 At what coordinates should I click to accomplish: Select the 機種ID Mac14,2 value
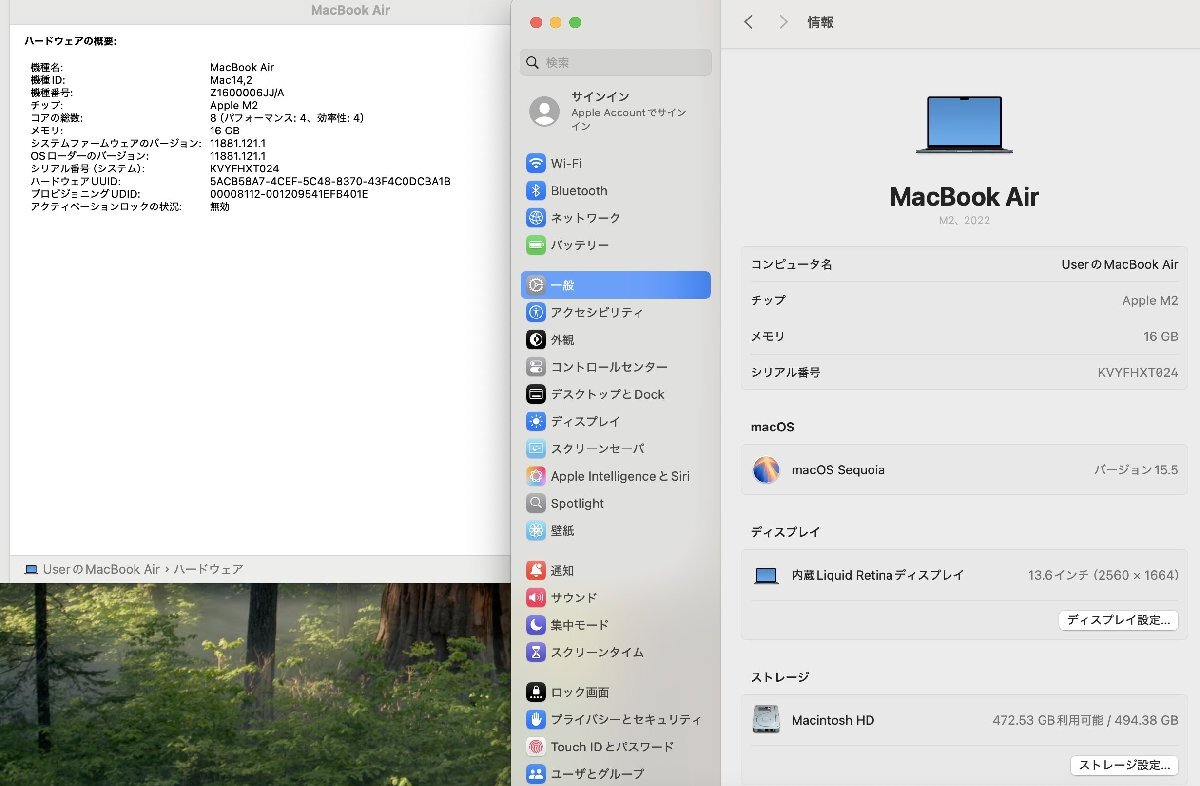[230, 80]
